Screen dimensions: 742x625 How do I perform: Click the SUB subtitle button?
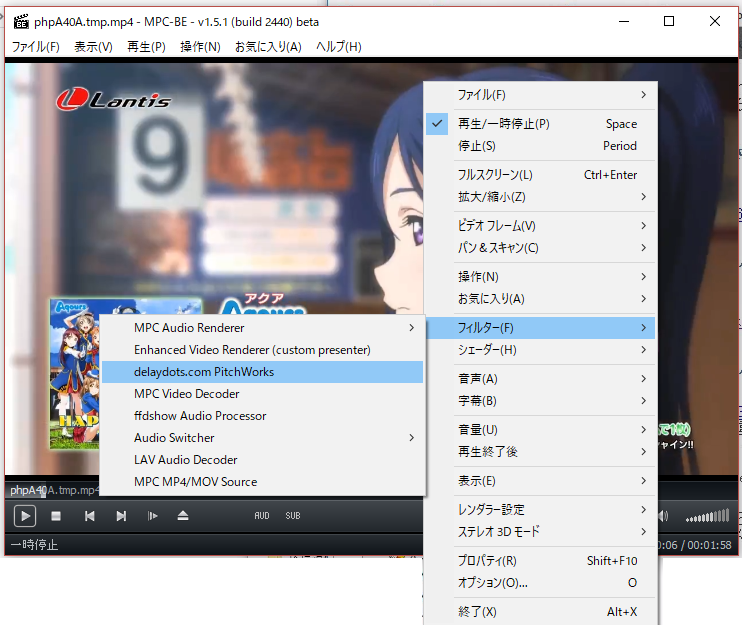(x=293, y=516)
